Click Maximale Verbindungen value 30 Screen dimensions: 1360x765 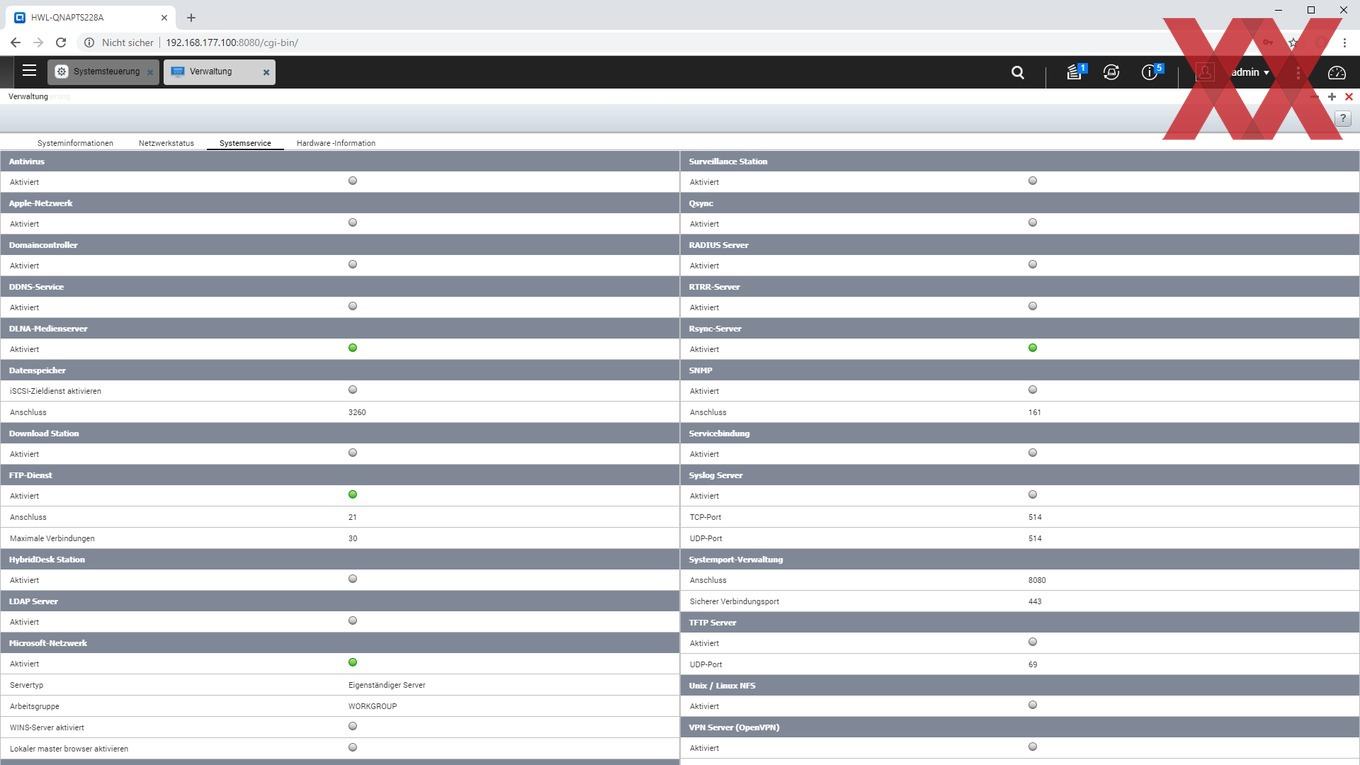[x=353, y=538]
